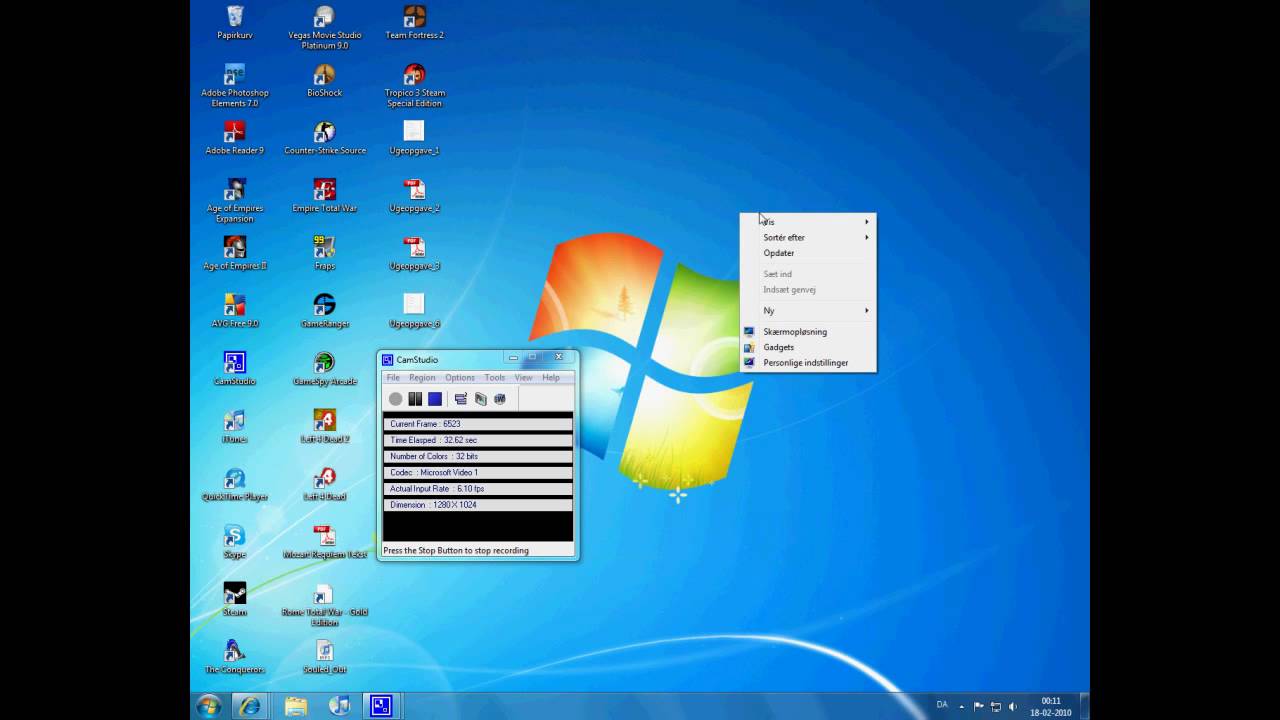The image size is (1280, 720).
Task: Toggle screen annotations icon in CamStudio toolbar
Action: (461, 399)
